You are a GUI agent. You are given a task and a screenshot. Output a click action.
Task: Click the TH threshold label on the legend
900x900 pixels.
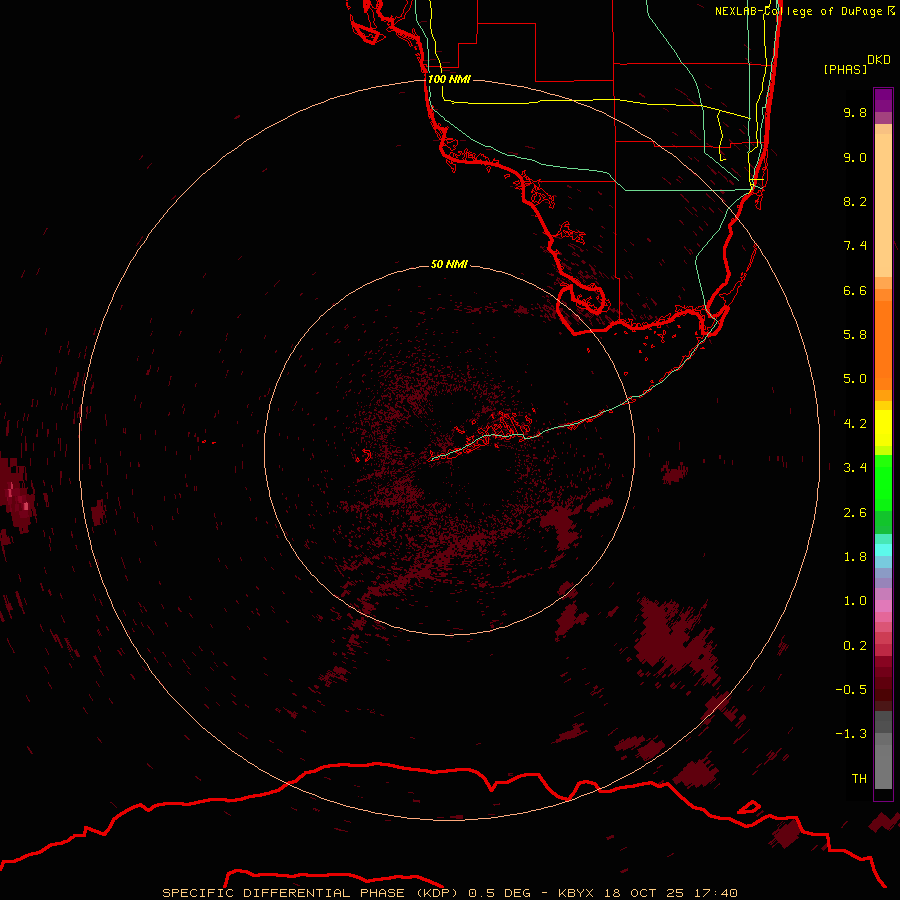(859, 779)
